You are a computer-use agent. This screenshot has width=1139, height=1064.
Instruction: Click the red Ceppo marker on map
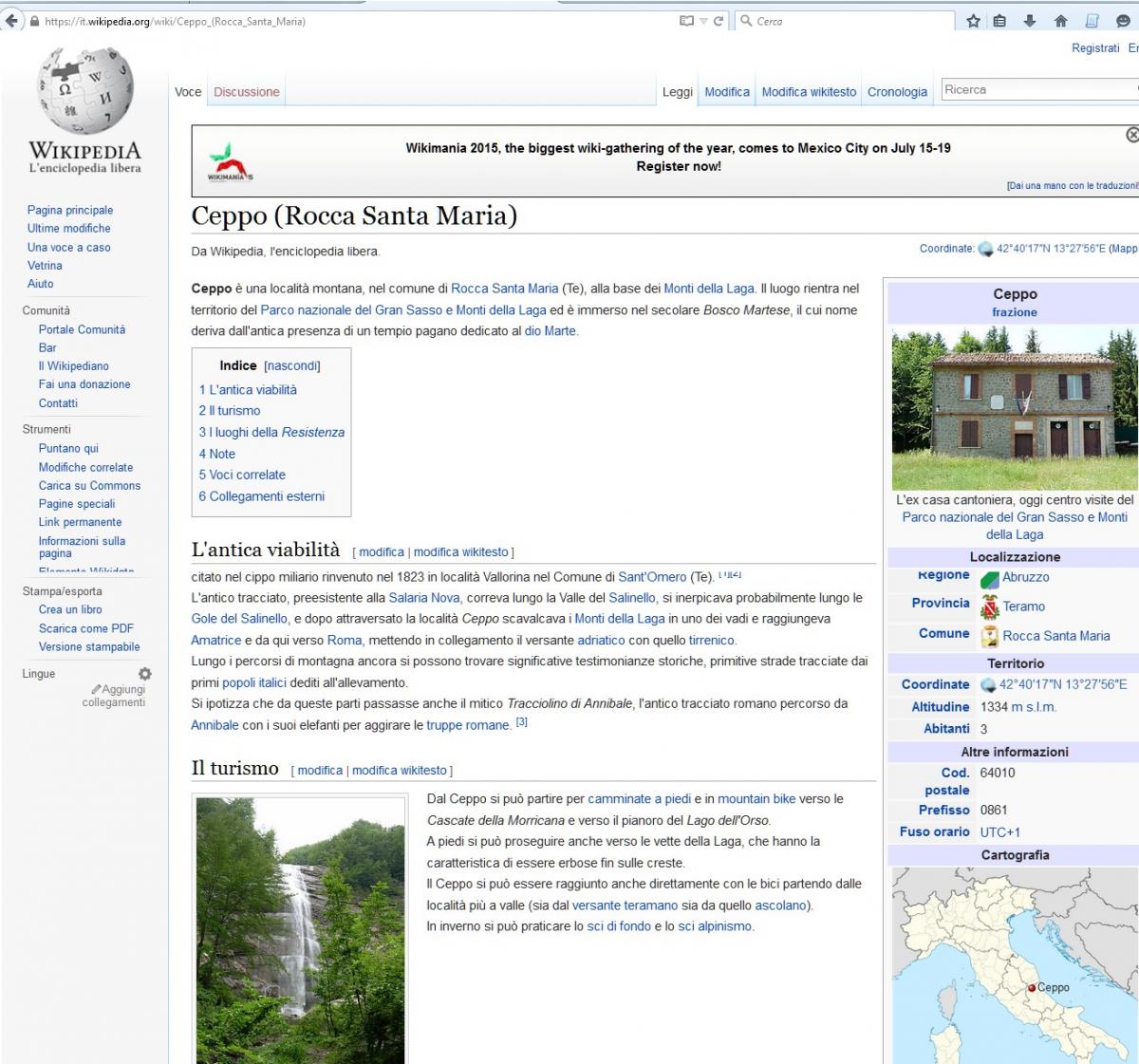1032,988
